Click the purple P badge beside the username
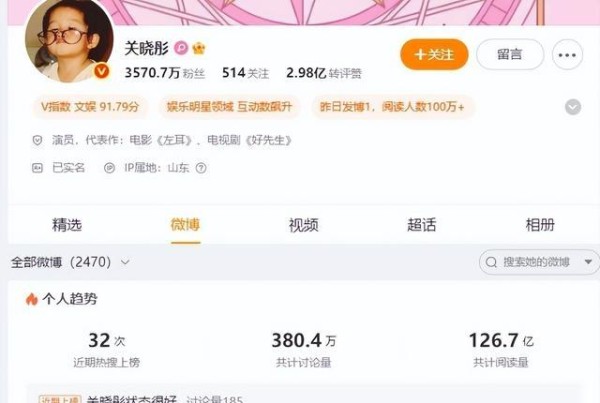This screenshot has width=600, height=403. click(181, 48)
